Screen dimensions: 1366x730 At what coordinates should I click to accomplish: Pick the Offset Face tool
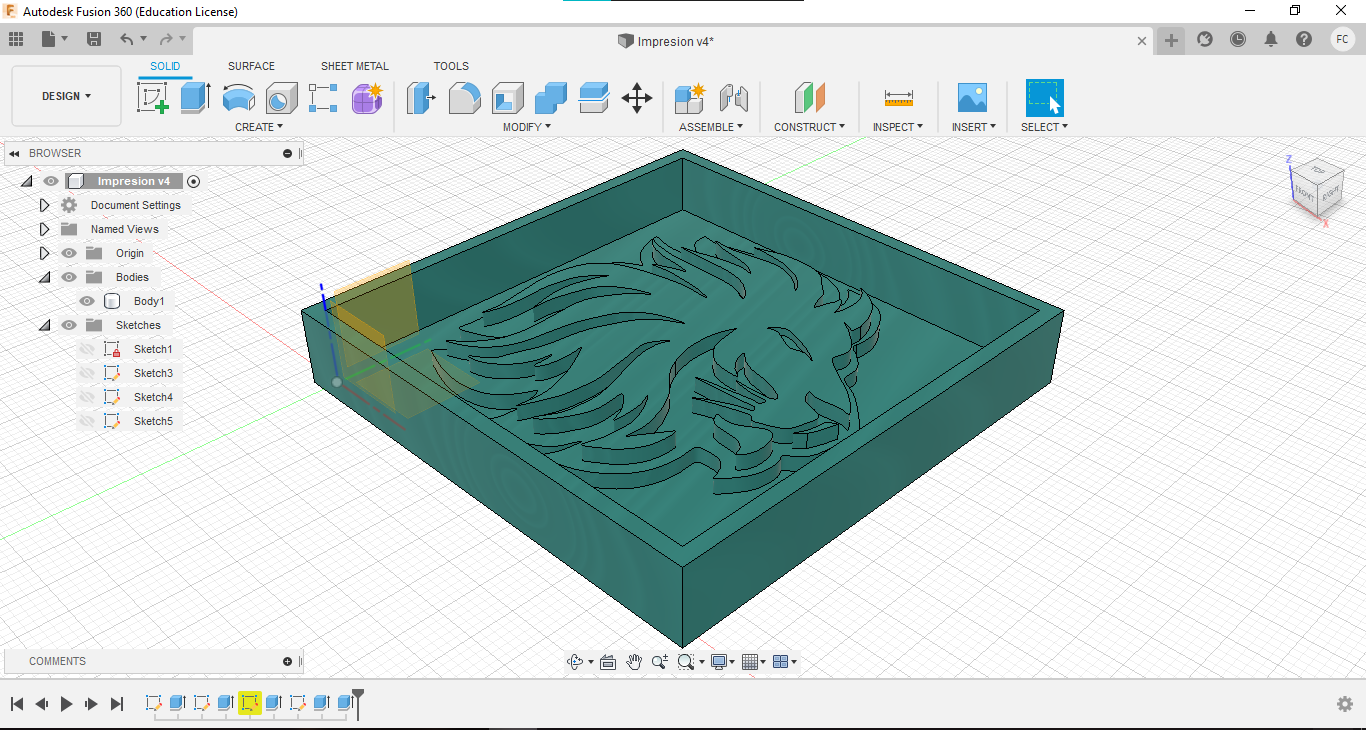coord(593,98)
